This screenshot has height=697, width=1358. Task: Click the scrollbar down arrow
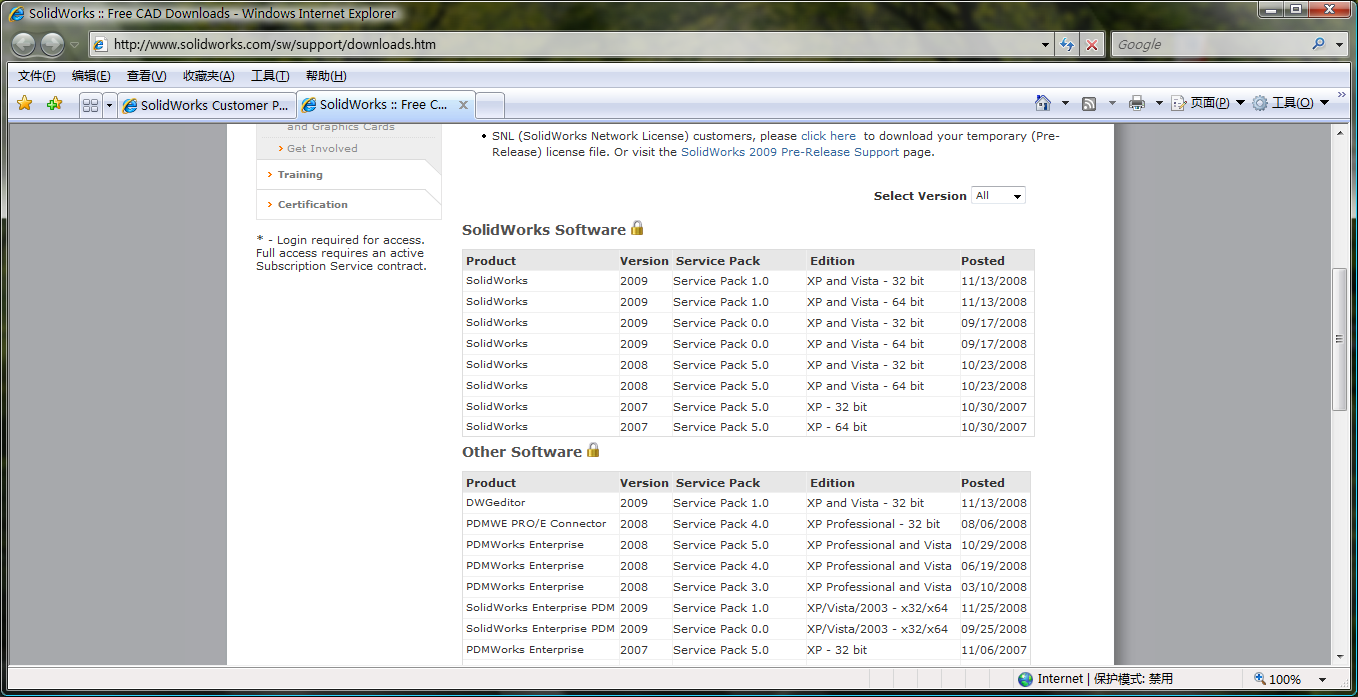(1339, 657)
